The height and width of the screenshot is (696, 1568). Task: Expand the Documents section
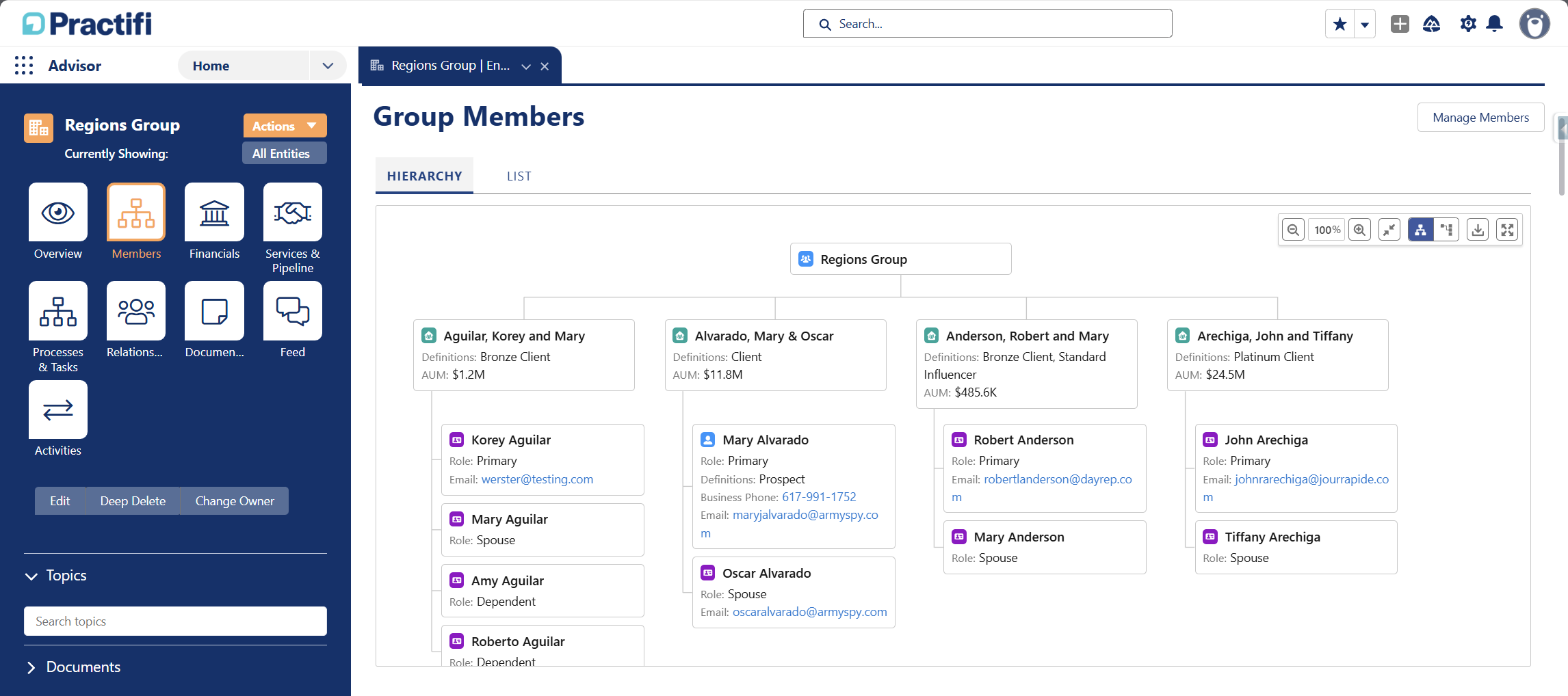coord(31,668)
